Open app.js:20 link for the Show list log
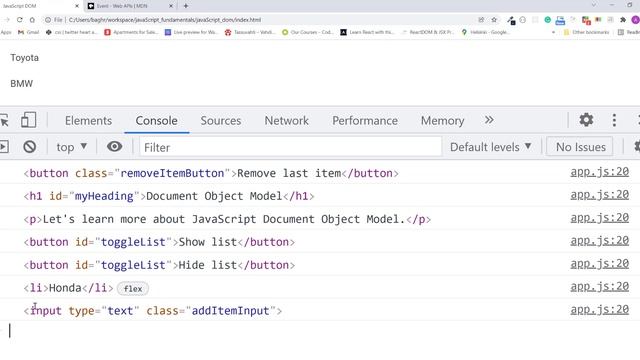The image size is (640, 360). click(x=599, y=241)
